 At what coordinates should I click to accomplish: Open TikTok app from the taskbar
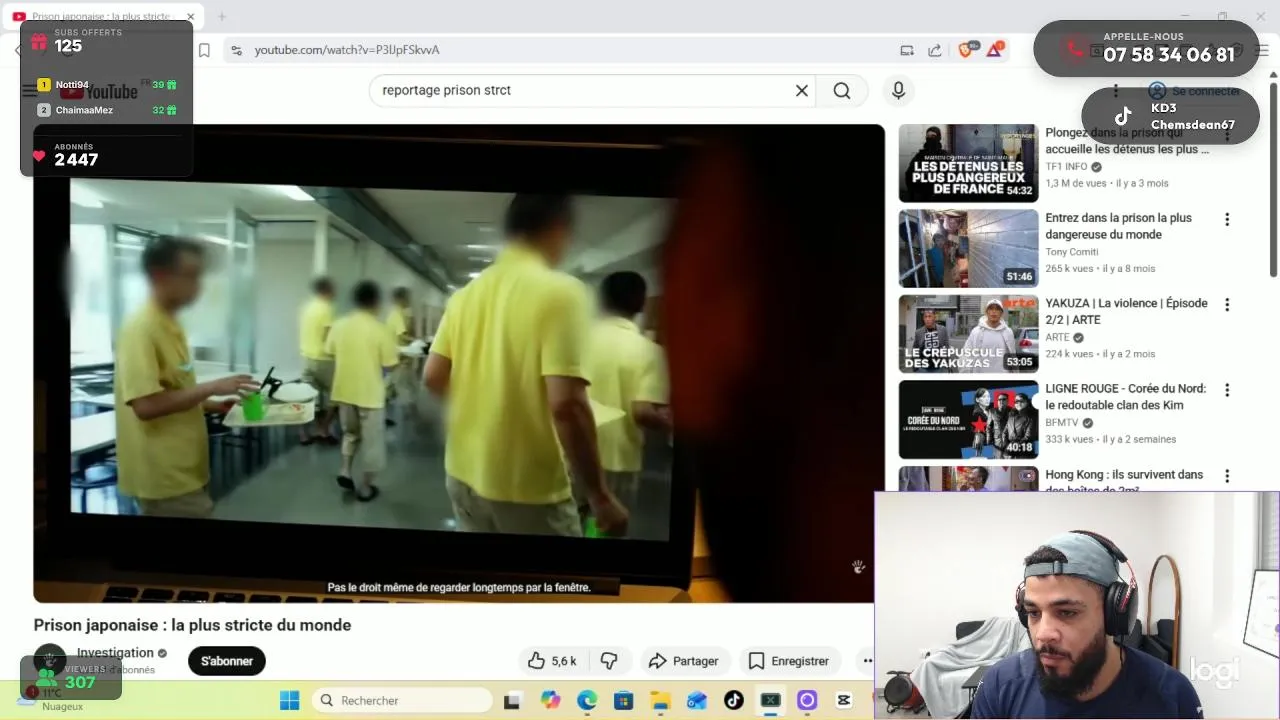click(x=733, y=700)
